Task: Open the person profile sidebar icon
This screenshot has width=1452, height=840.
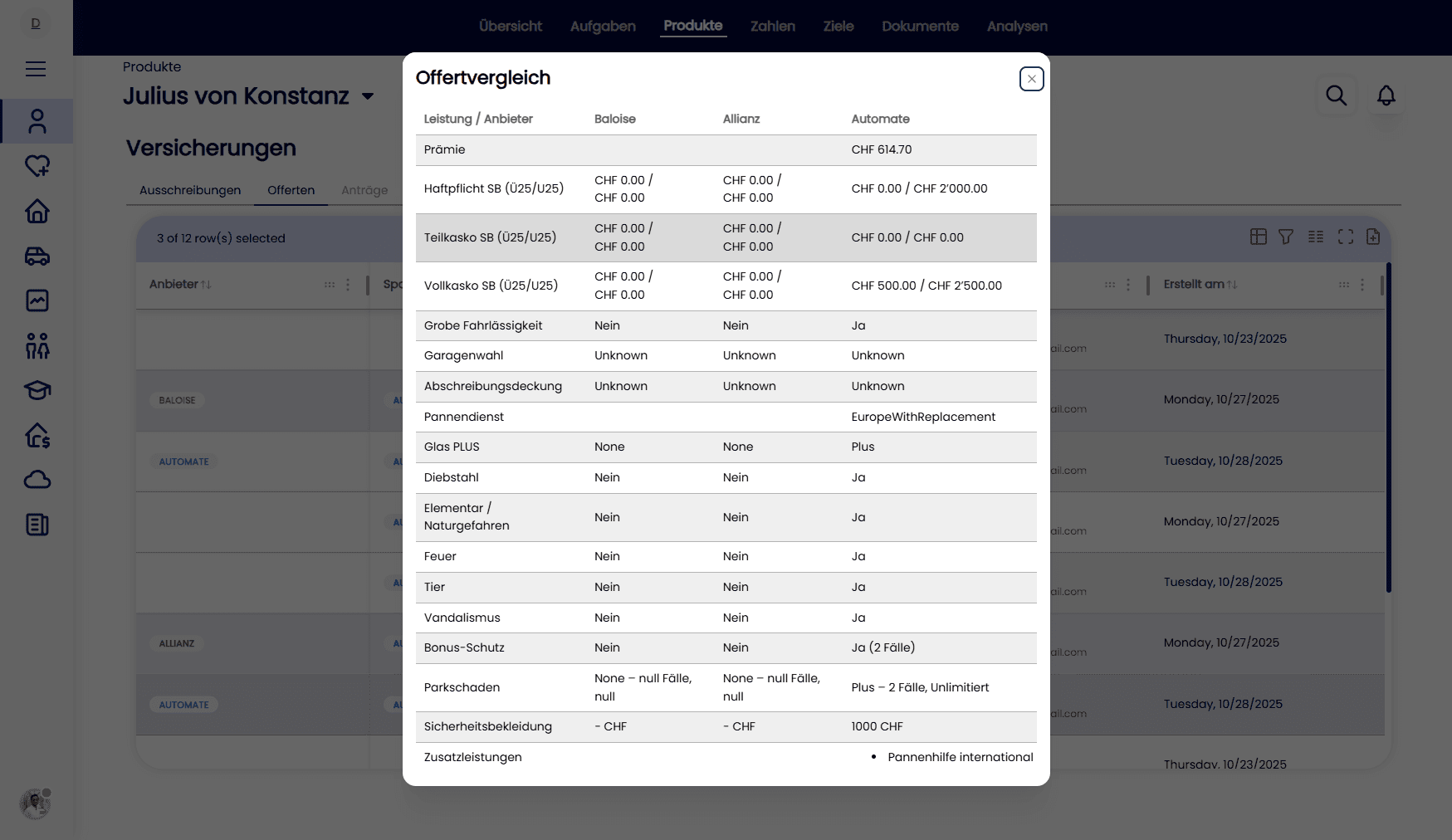Action: coord(37,121)
